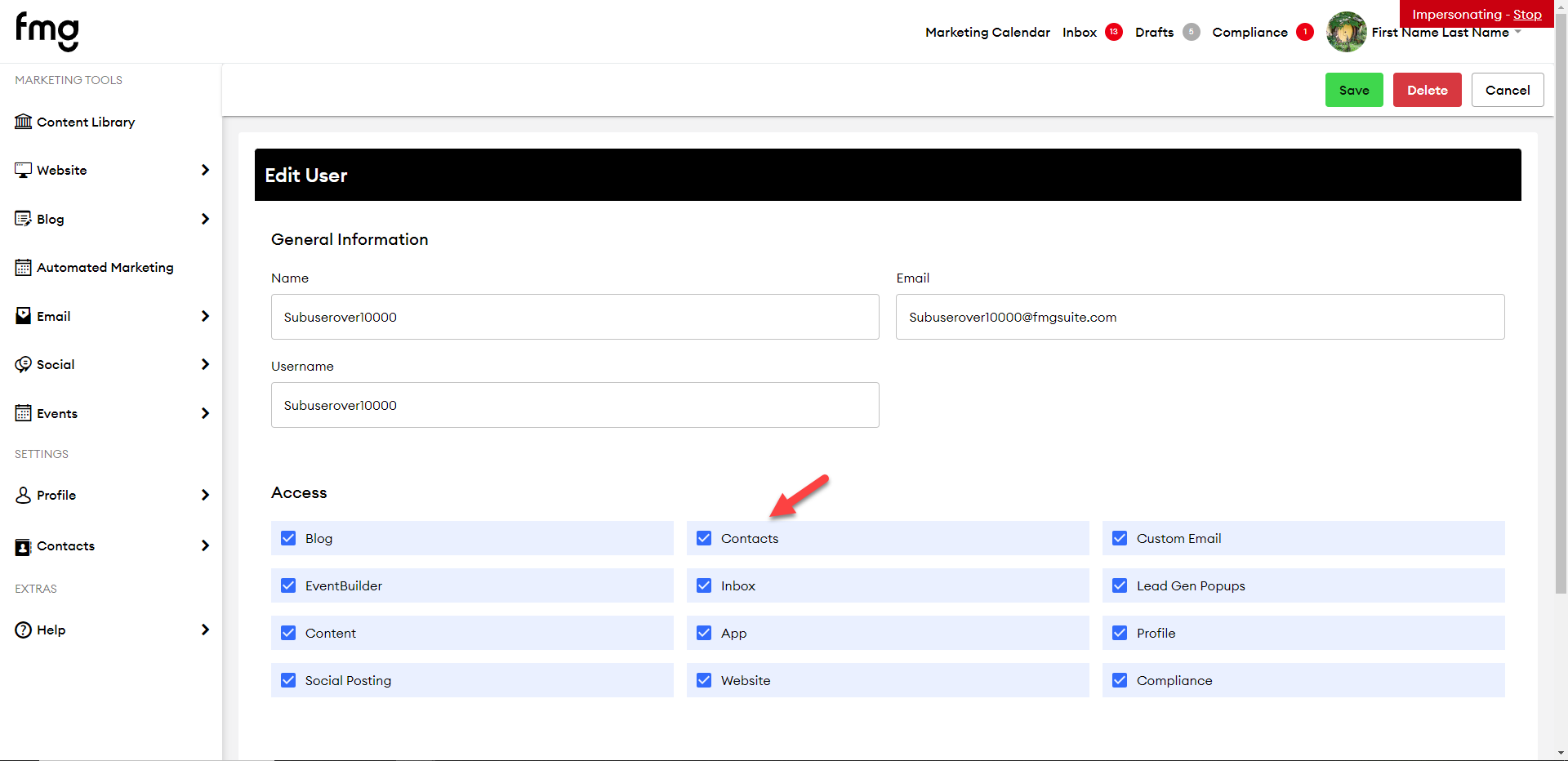1568x761 pixels.
Task: Open Marketing Calendar in top navigation
Action: 987,32
